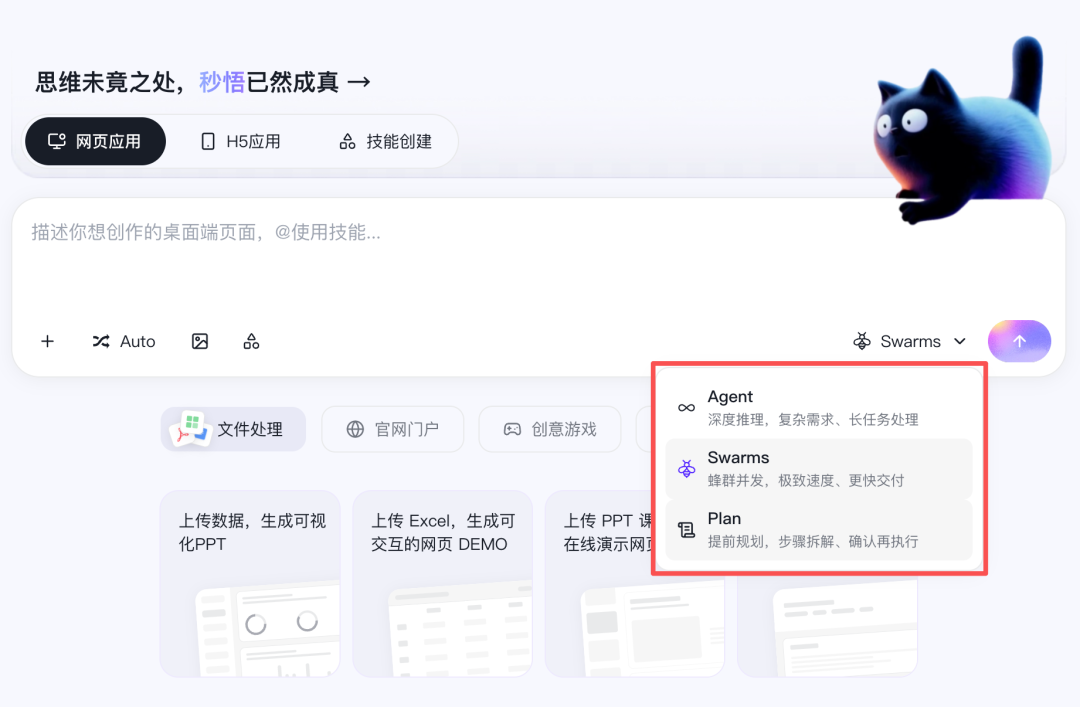1080x707 pixels.
Task: Click the plus add attachment icon
Action: pos(48,341)
